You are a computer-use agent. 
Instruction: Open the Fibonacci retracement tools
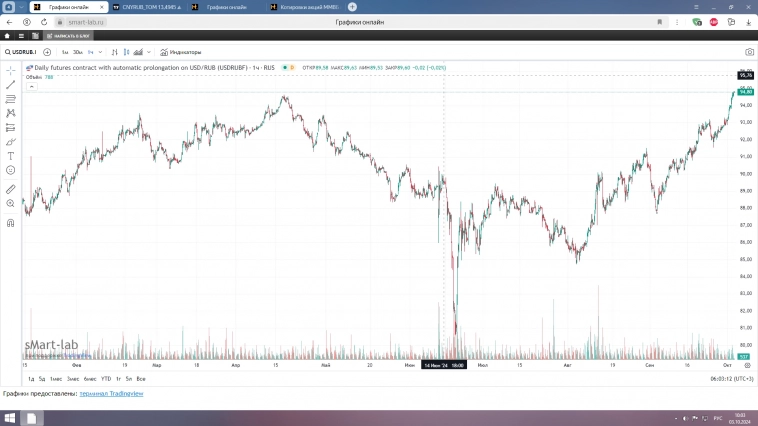coord(11,99)
